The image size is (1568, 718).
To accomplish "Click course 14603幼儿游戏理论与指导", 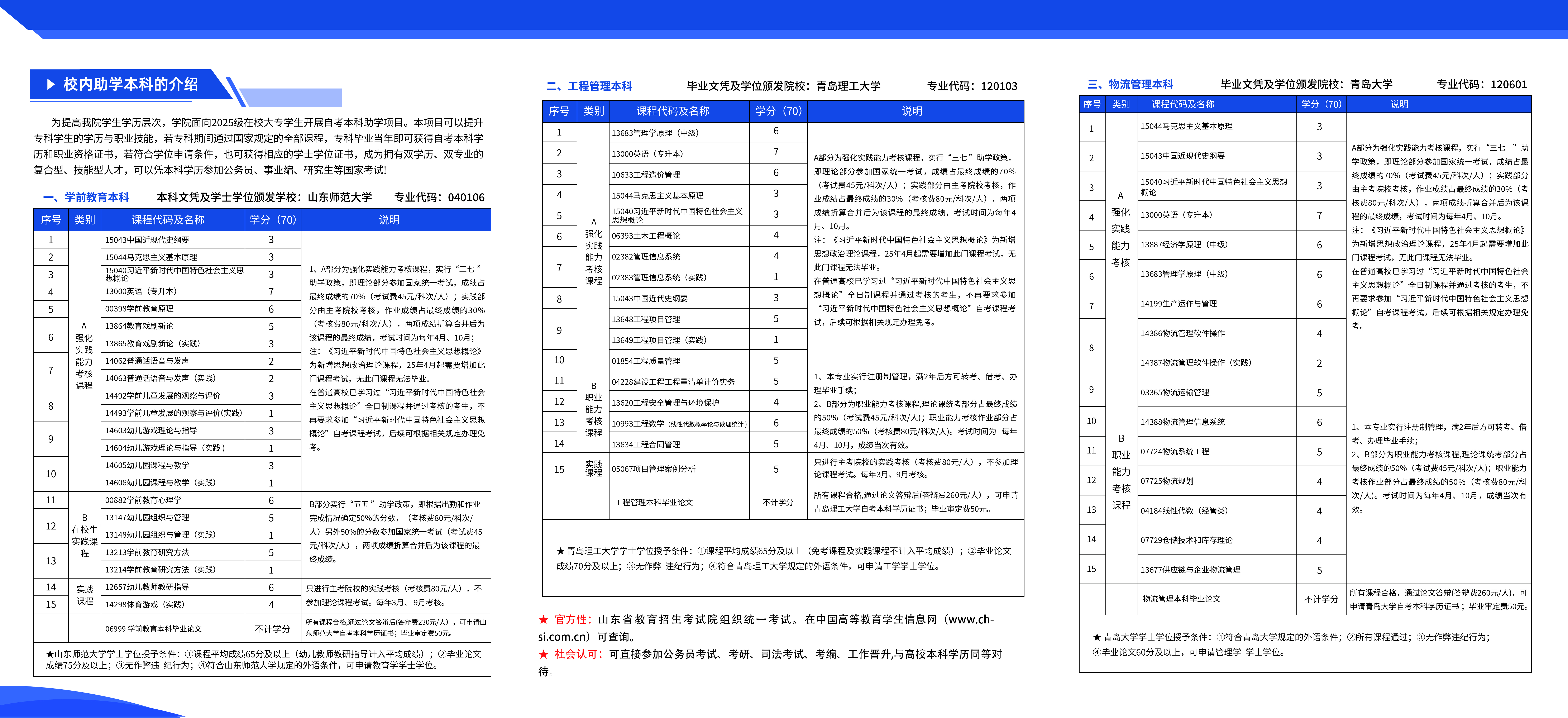I will (151, 431).
